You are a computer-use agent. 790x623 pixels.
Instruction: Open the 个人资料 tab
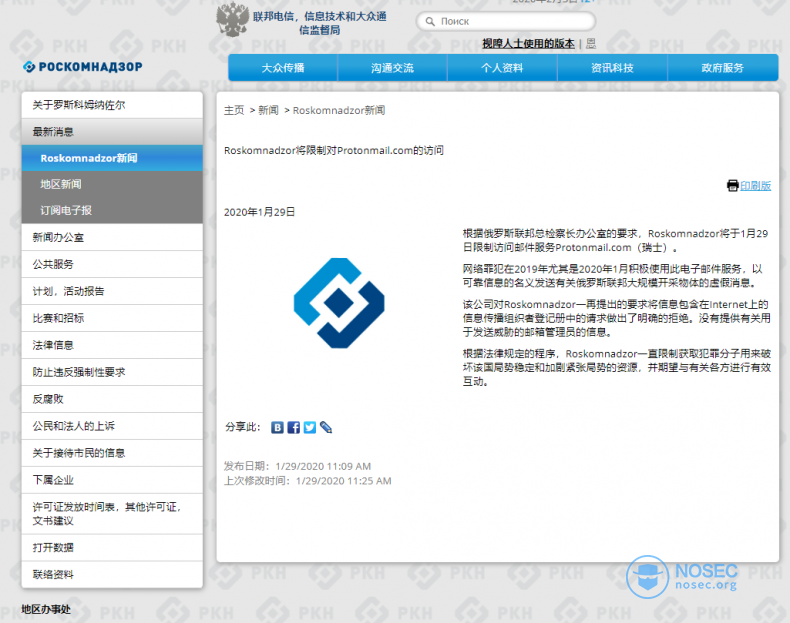502,67
